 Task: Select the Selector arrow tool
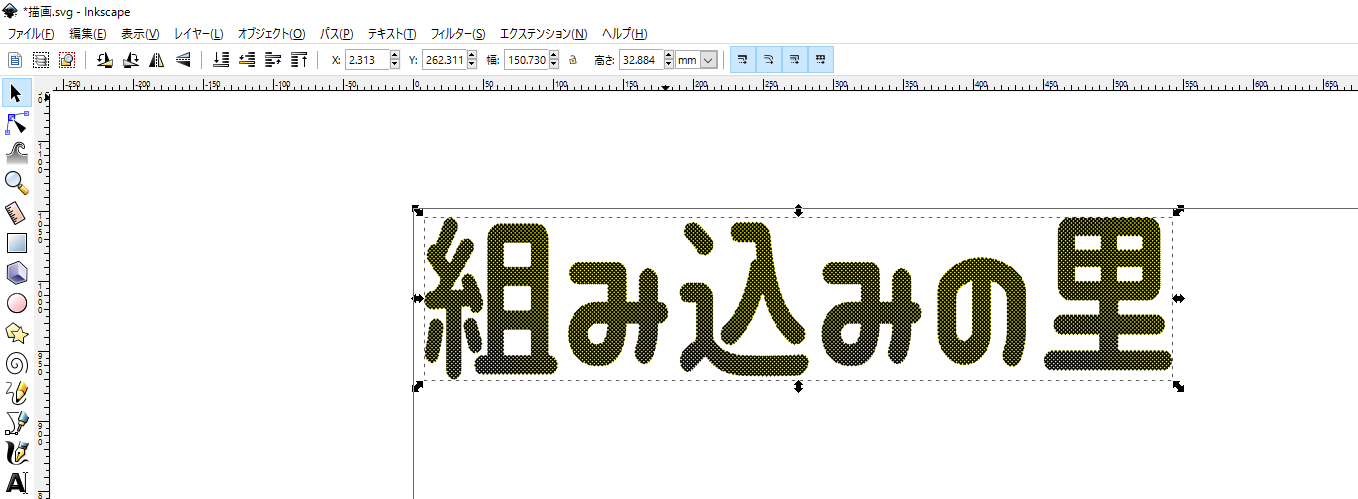[x=16, y=94]
